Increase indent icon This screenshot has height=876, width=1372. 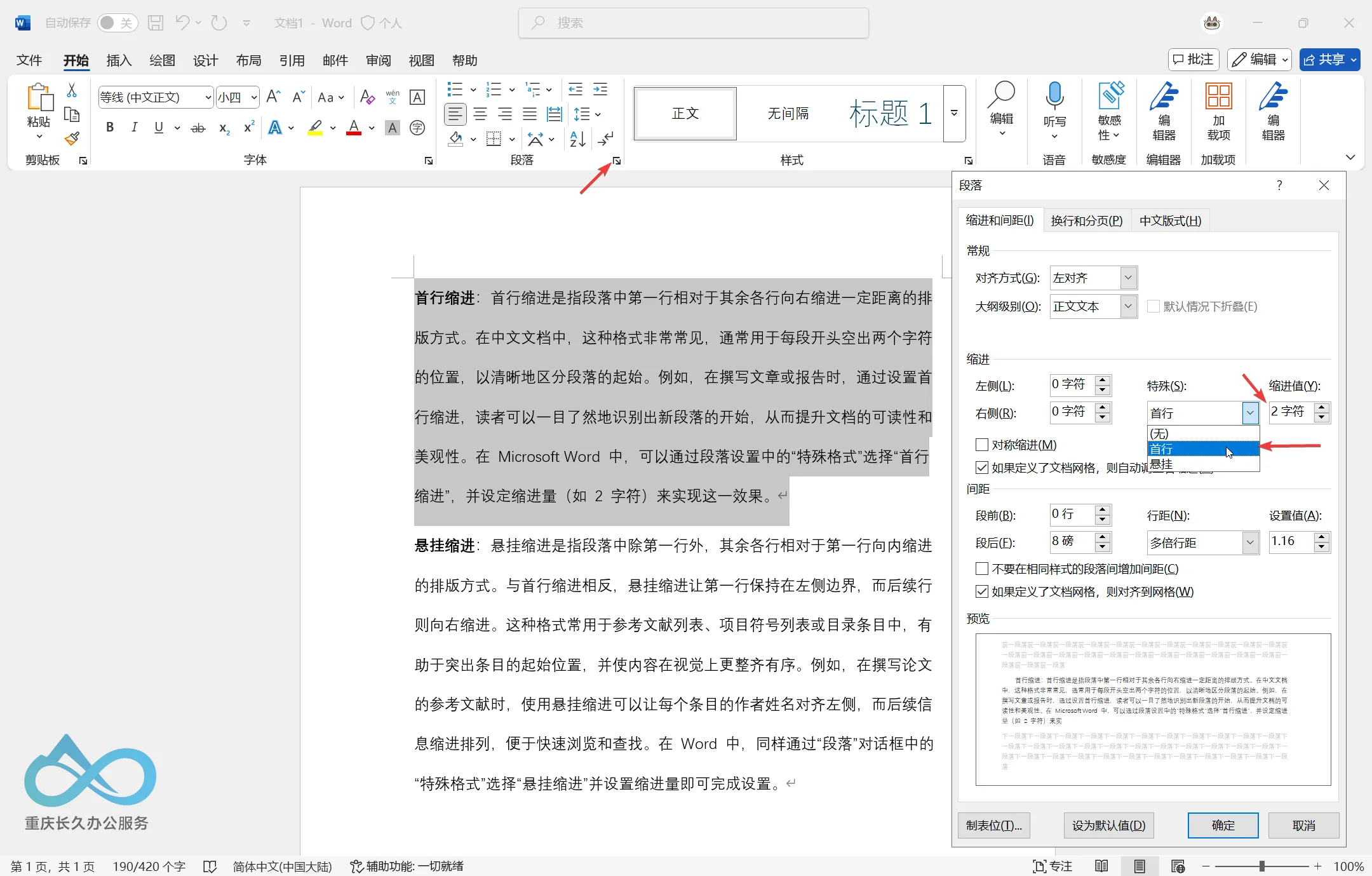600,89
